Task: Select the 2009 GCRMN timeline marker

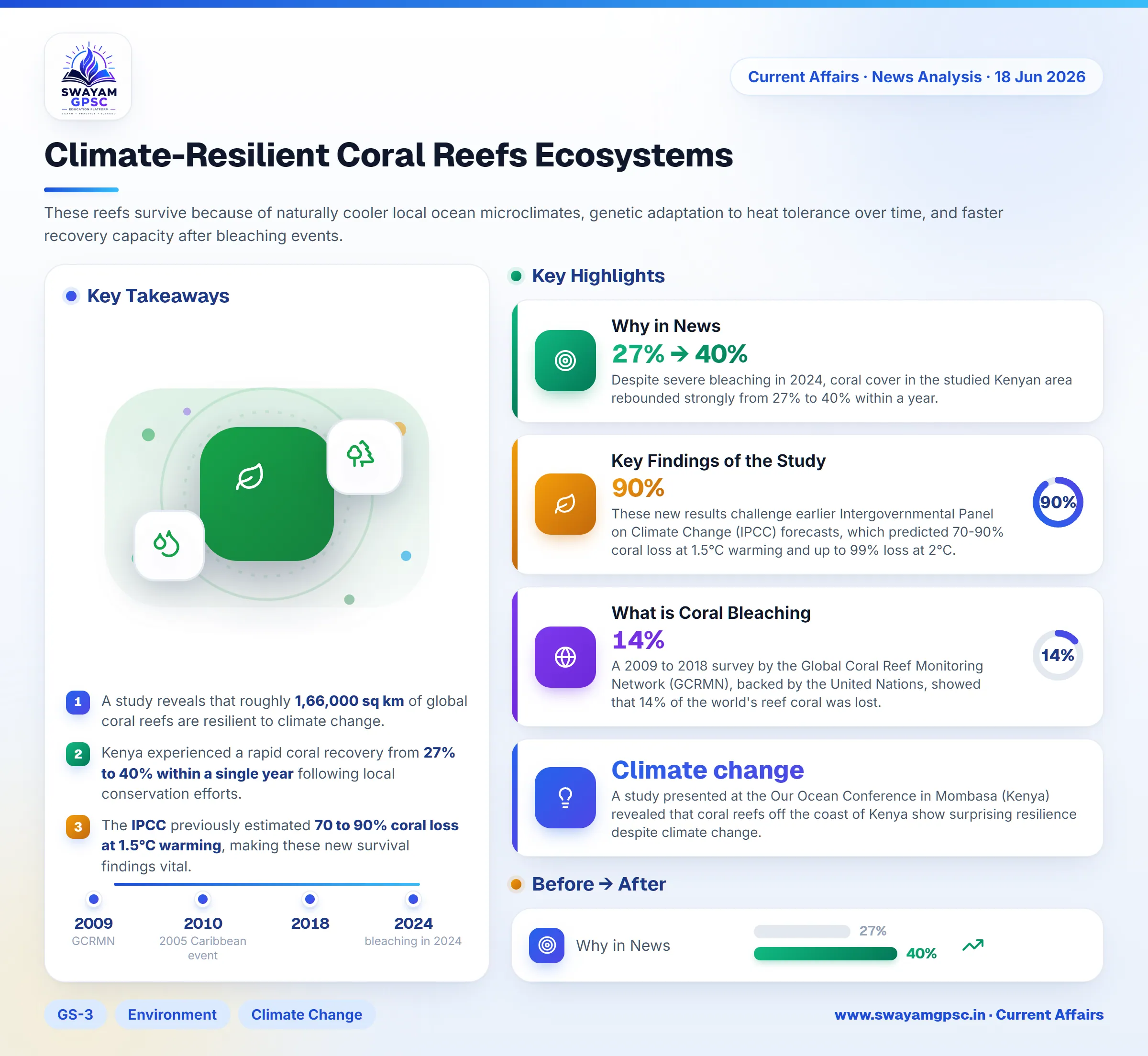Action: (x=94, y=900)
